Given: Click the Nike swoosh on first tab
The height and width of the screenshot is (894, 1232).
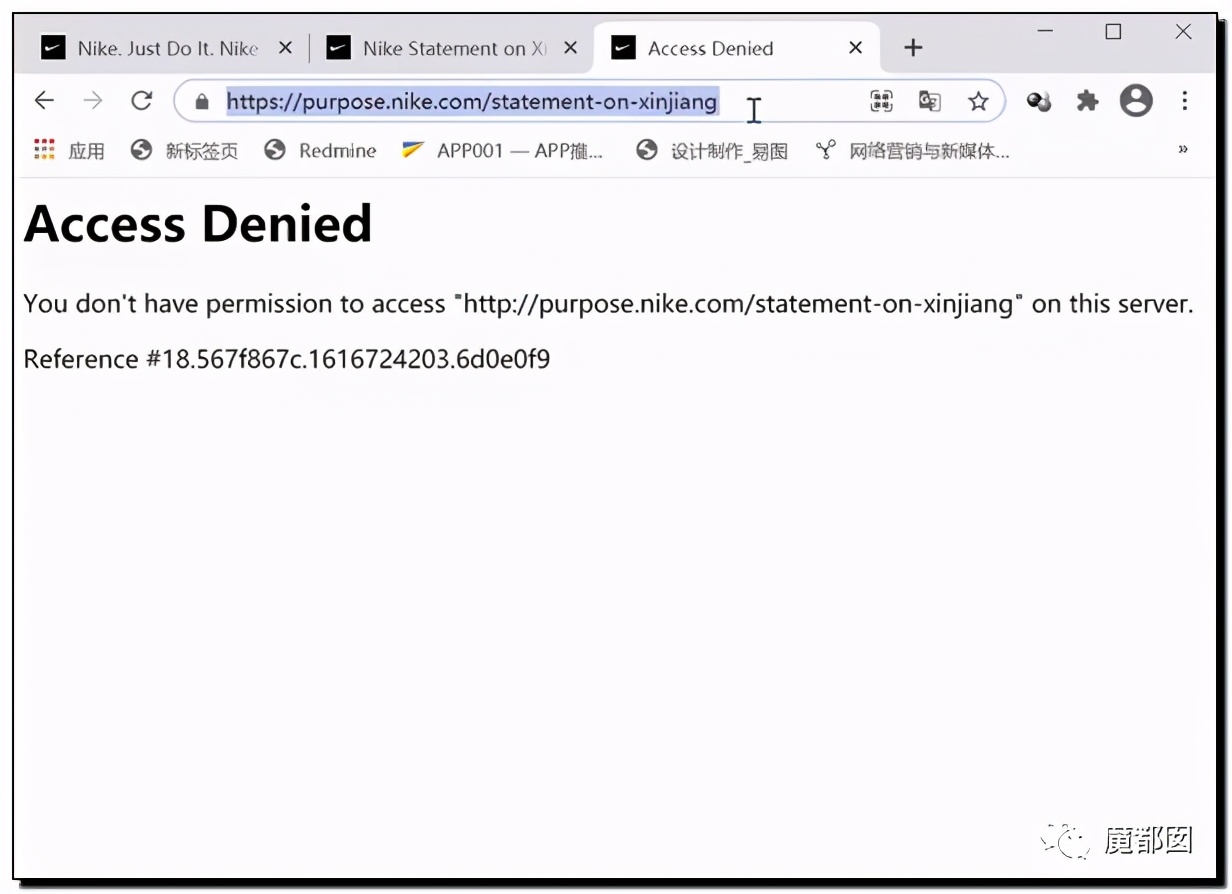Looking at the screenshot, I should (53, 48).
